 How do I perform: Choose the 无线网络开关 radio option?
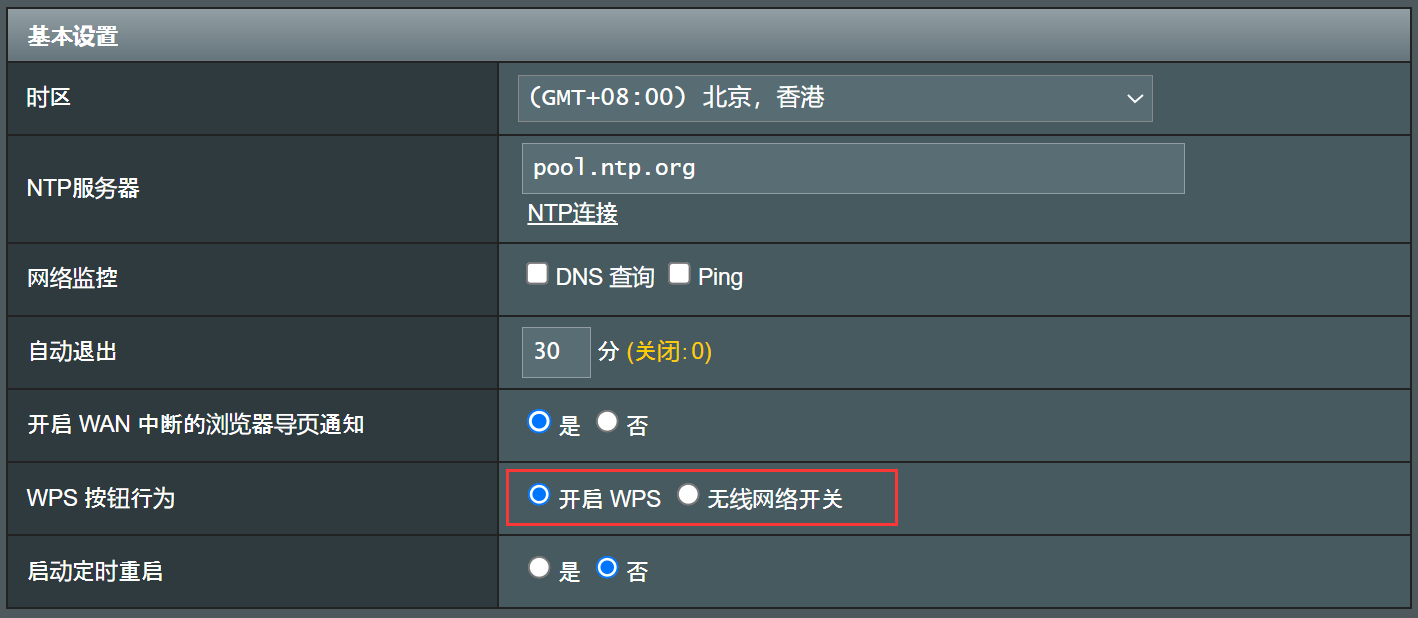(688, 495)
